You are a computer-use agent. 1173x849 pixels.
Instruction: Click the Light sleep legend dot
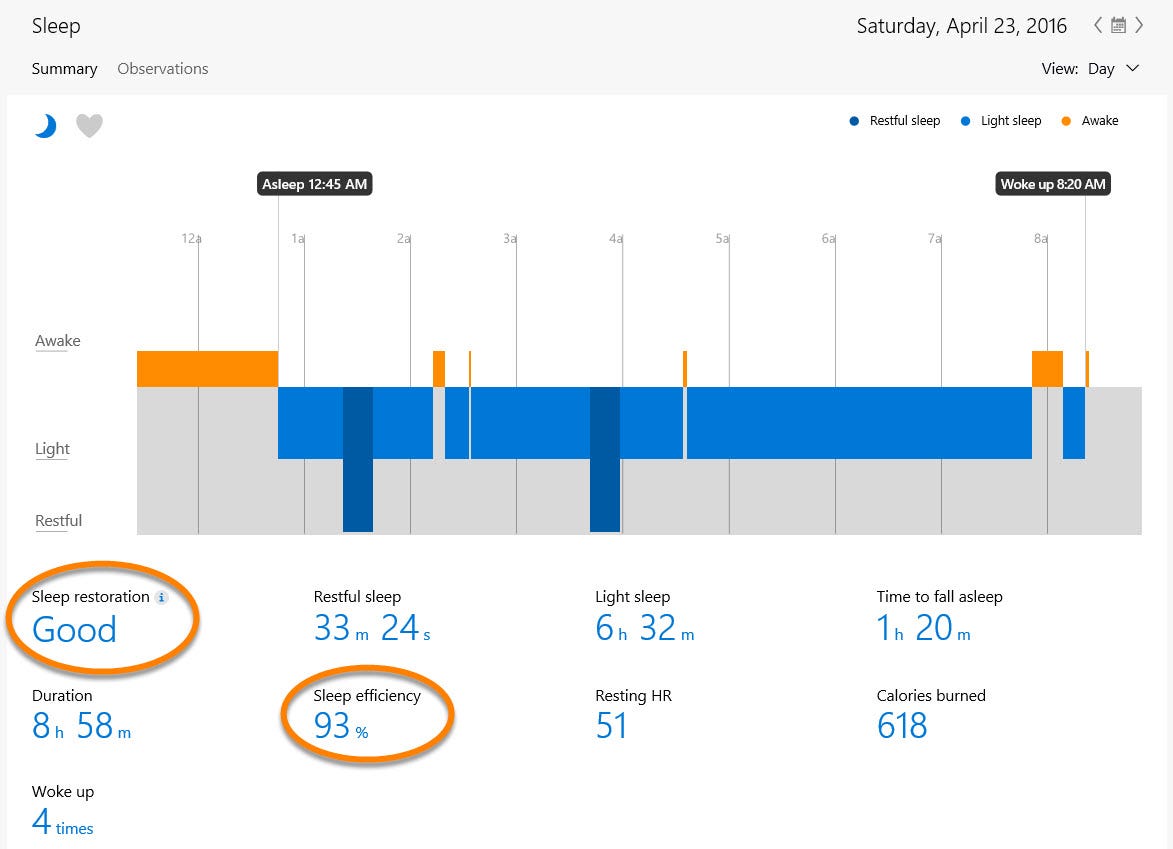click(963, 120)
